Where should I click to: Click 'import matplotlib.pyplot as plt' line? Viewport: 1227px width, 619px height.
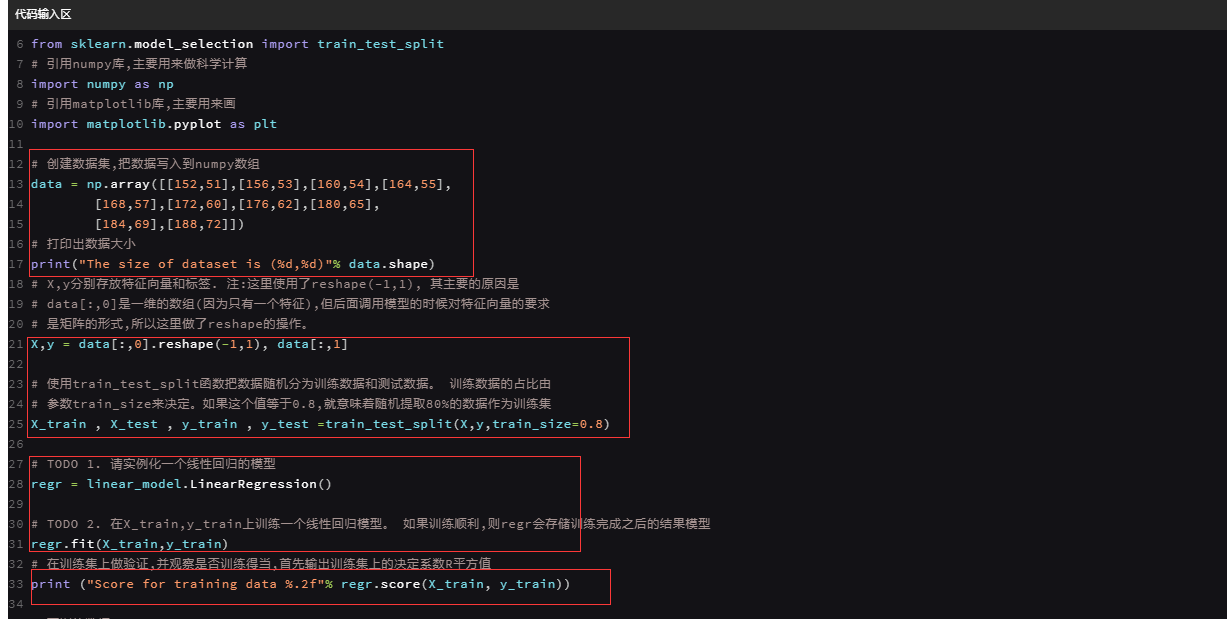[154, 124]
